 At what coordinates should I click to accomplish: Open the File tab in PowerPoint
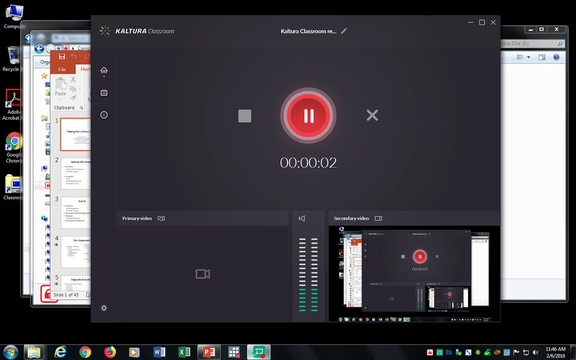tap(62, 69)
